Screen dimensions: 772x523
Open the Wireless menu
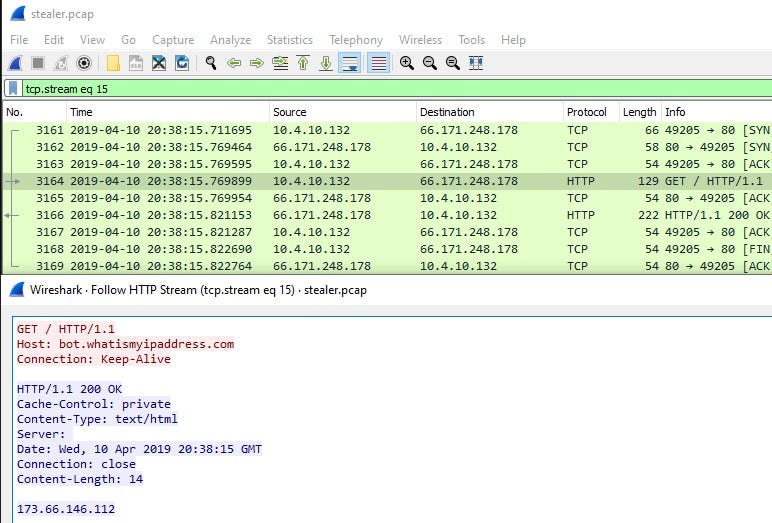pos(420,40)
